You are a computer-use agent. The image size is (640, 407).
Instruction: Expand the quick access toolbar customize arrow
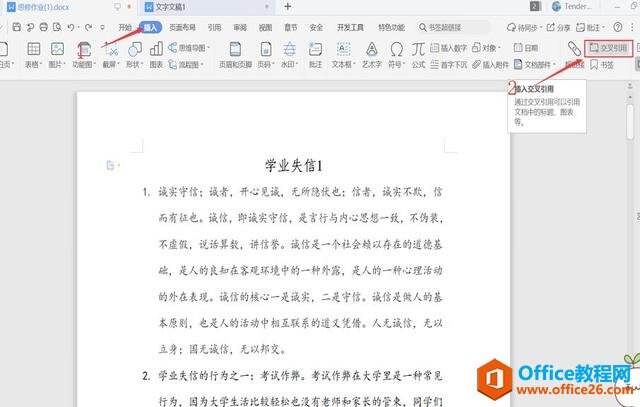[102, 27]
